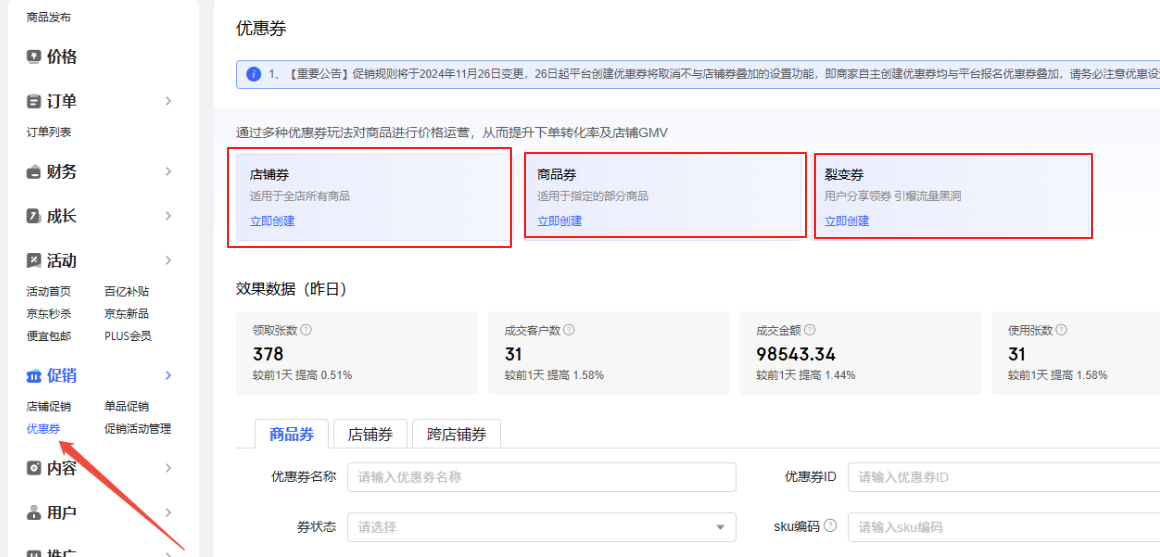Image resolution: width=1160 pixels, height=557 pixels.
Task: Click 立即创建 under 店铺券 card
Action: [x=272, y=221]
